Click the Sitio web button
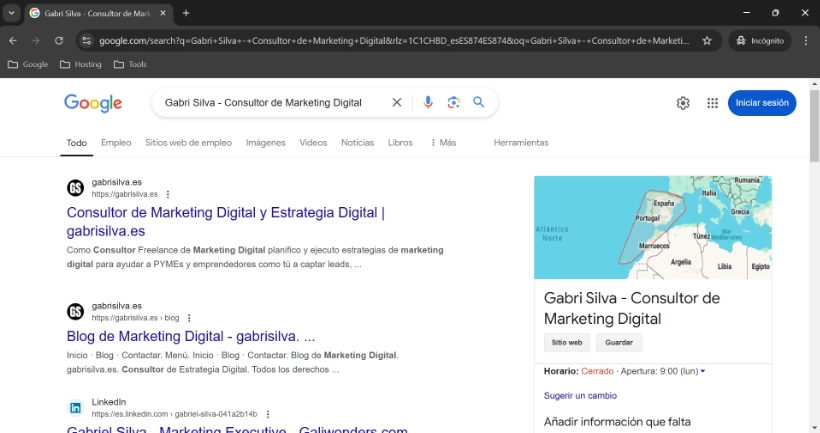 pos(567,343)
